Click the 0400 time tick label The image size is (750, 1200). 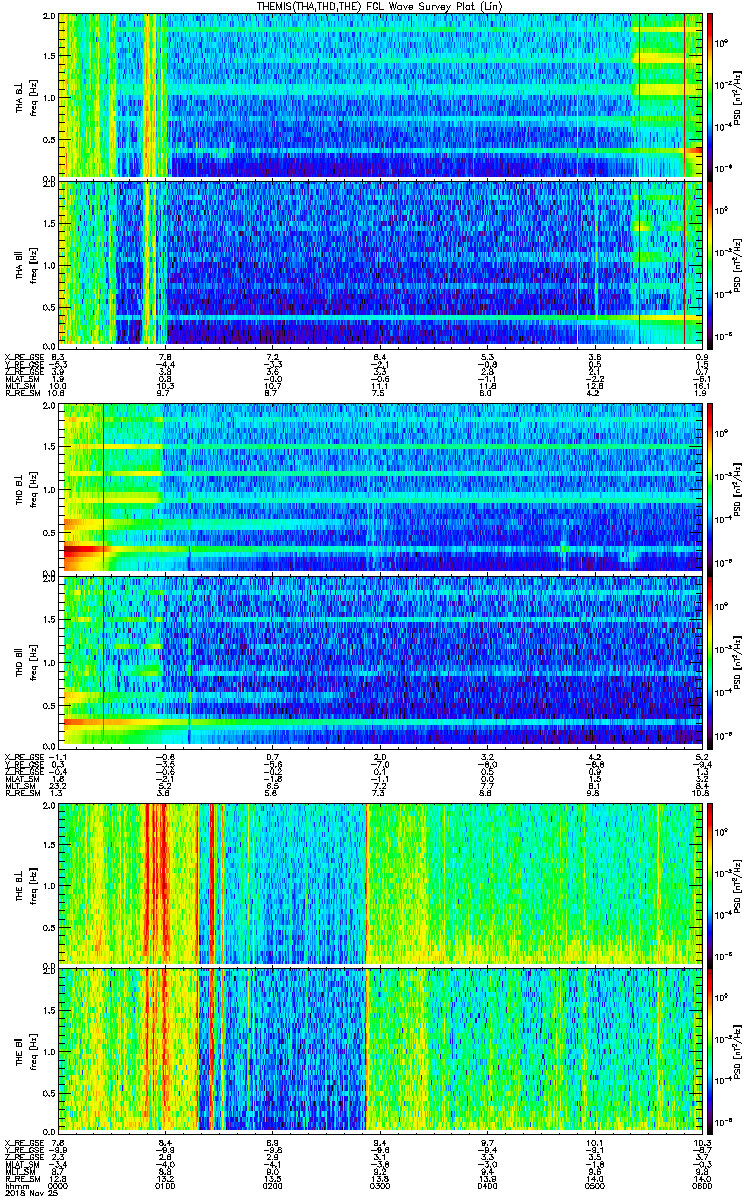[488, 1186]
